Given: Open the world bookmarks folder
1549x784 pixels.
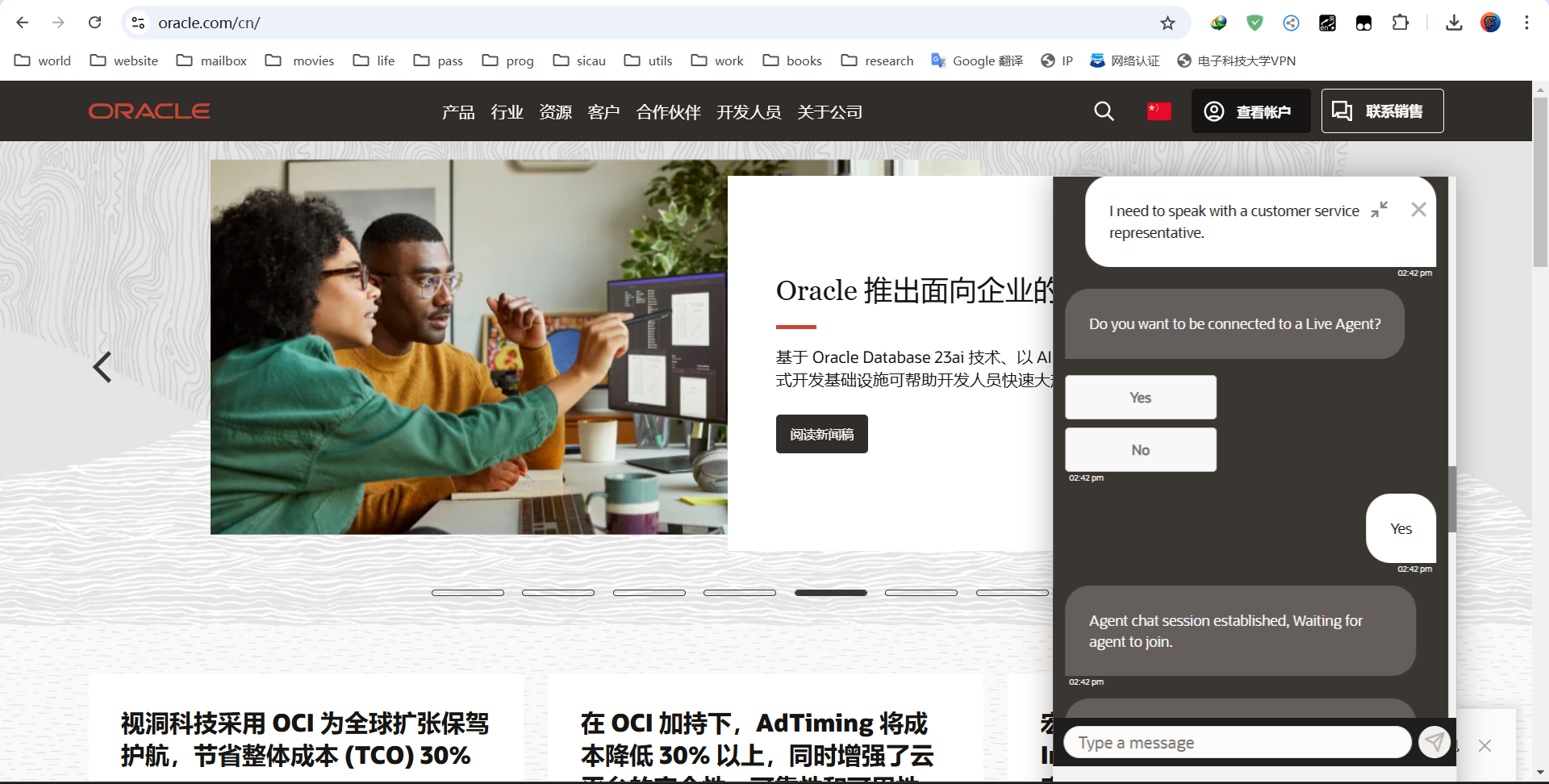Looking at the screenshot, I should tap(43, 60).
